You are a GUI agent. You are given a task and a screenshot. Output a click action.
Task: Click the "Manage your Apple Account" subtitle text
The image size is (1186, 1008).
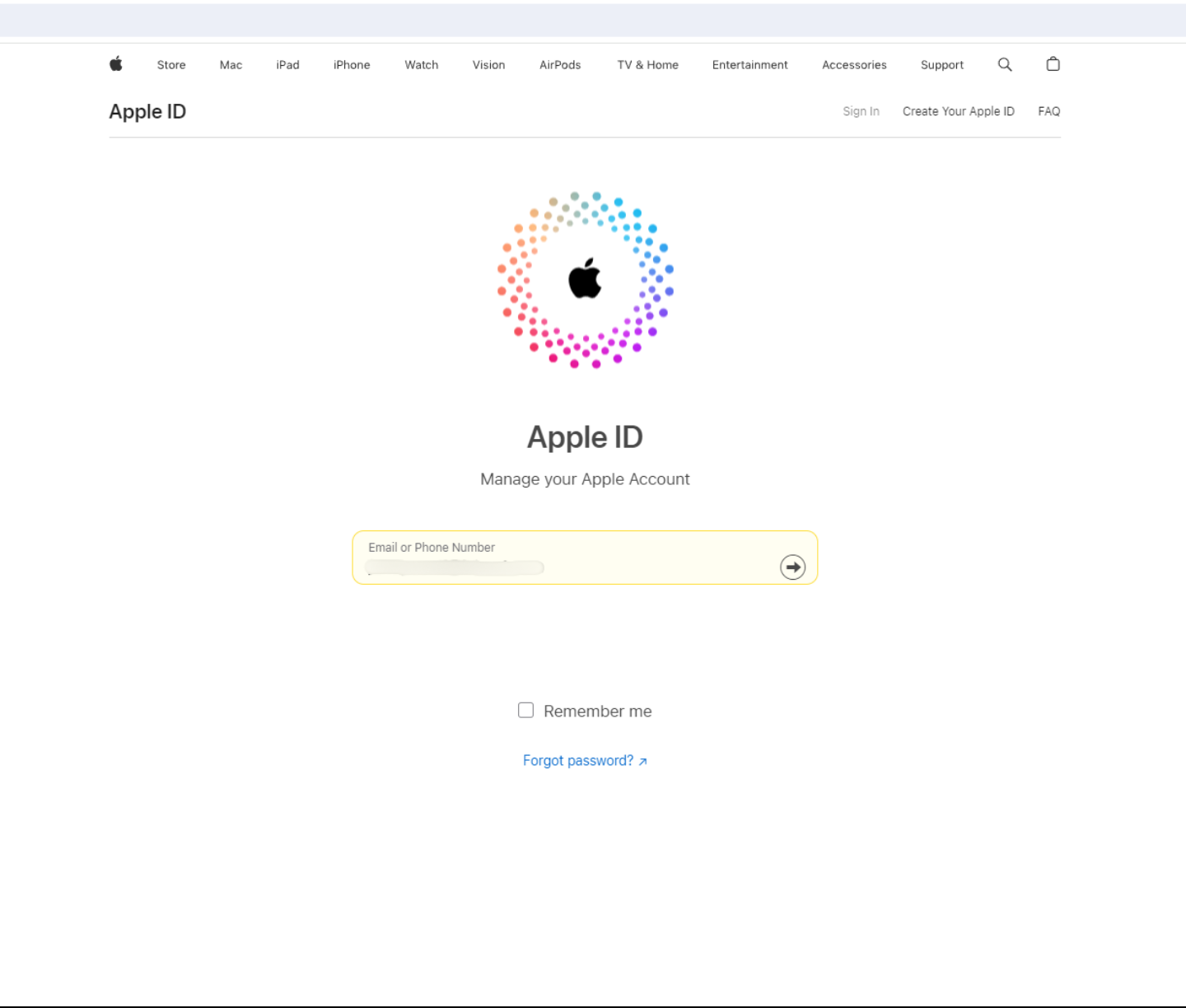click(585, 479)
